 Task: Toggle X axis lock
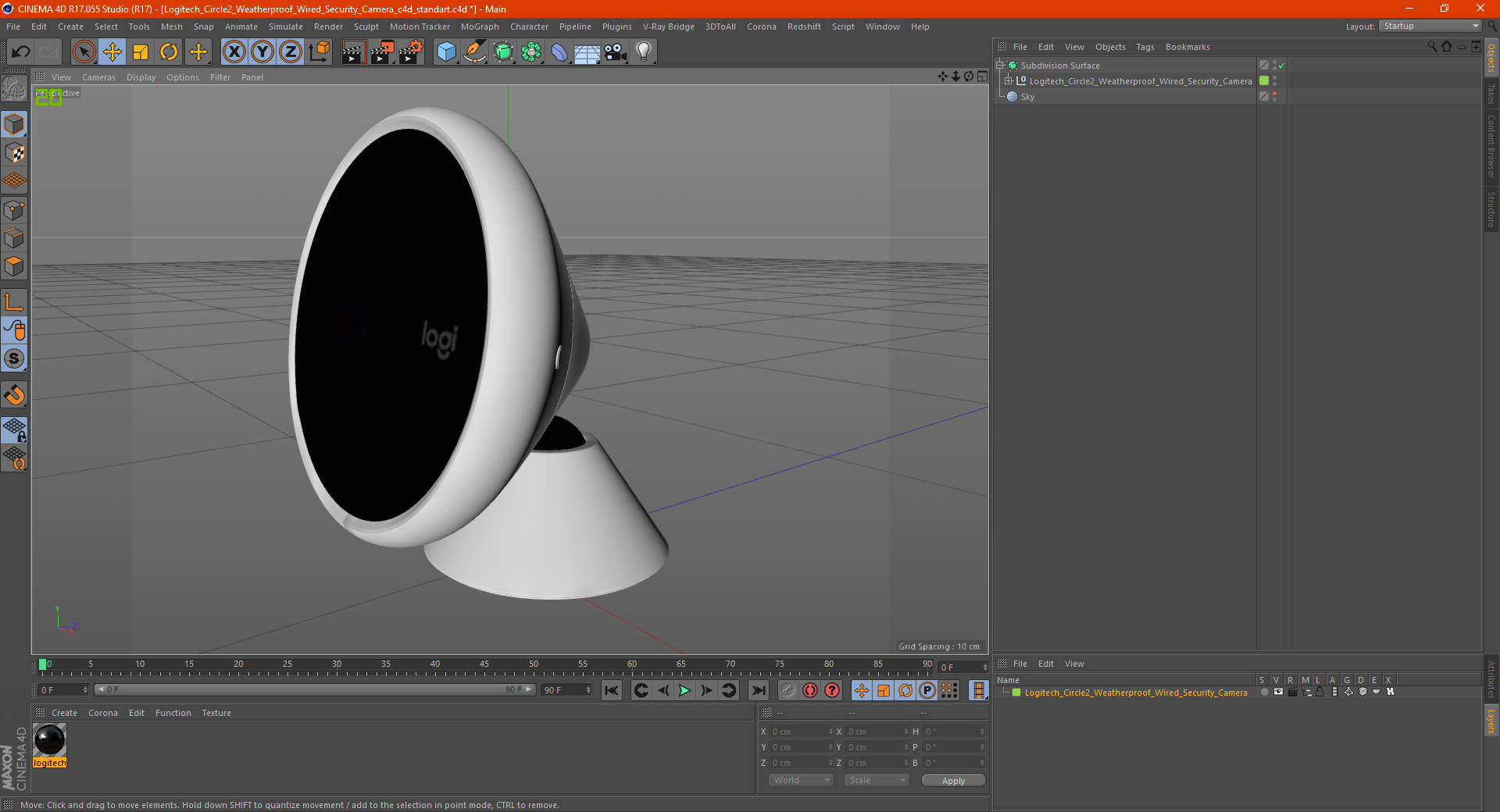(x=234, y=52)
